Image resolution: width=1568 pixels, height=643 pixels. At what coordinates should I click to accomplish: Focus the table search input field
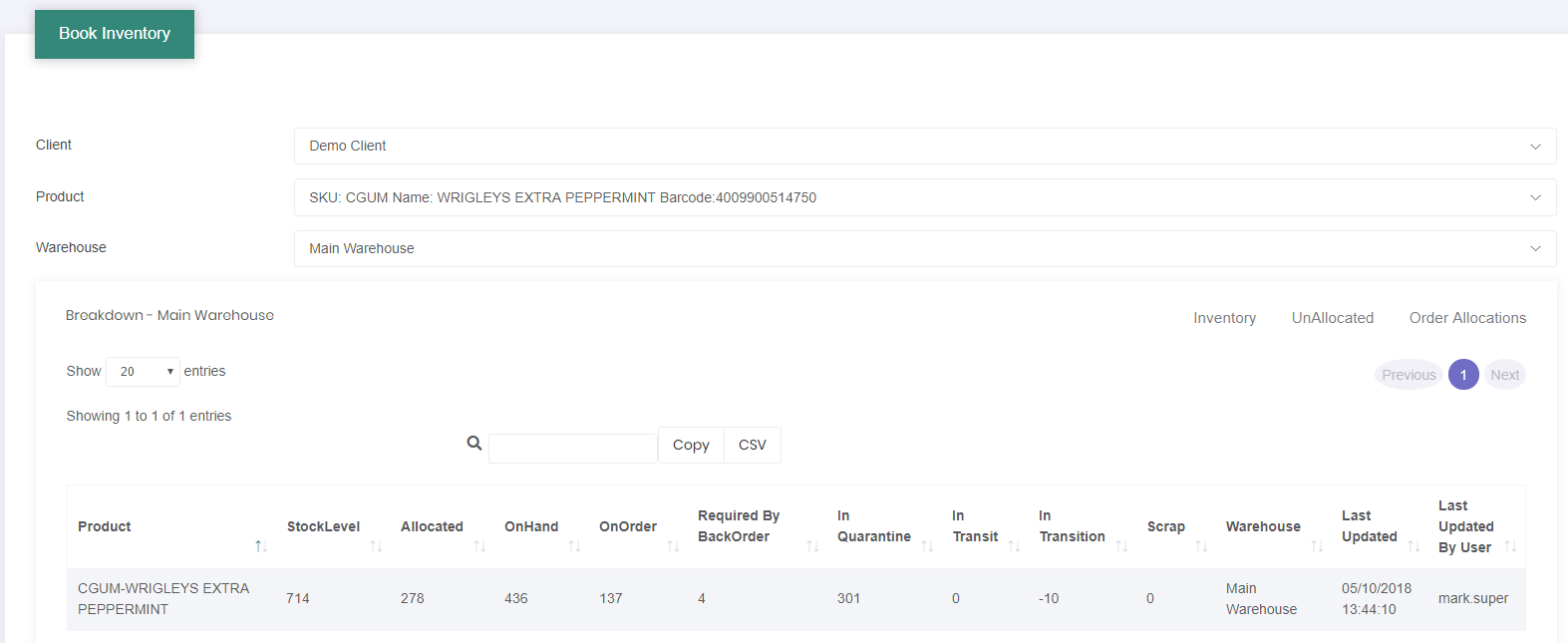tap(572, 449)
